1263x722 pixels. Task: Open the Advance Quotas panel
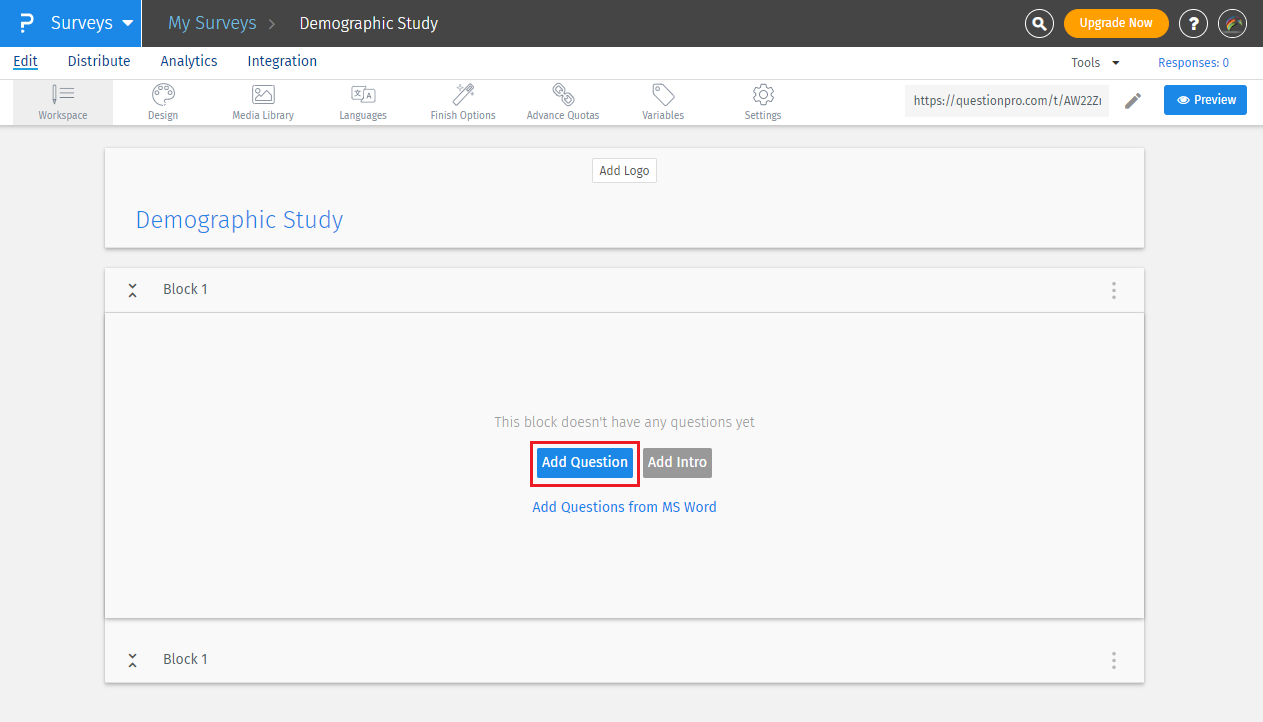tap(562, 100)
